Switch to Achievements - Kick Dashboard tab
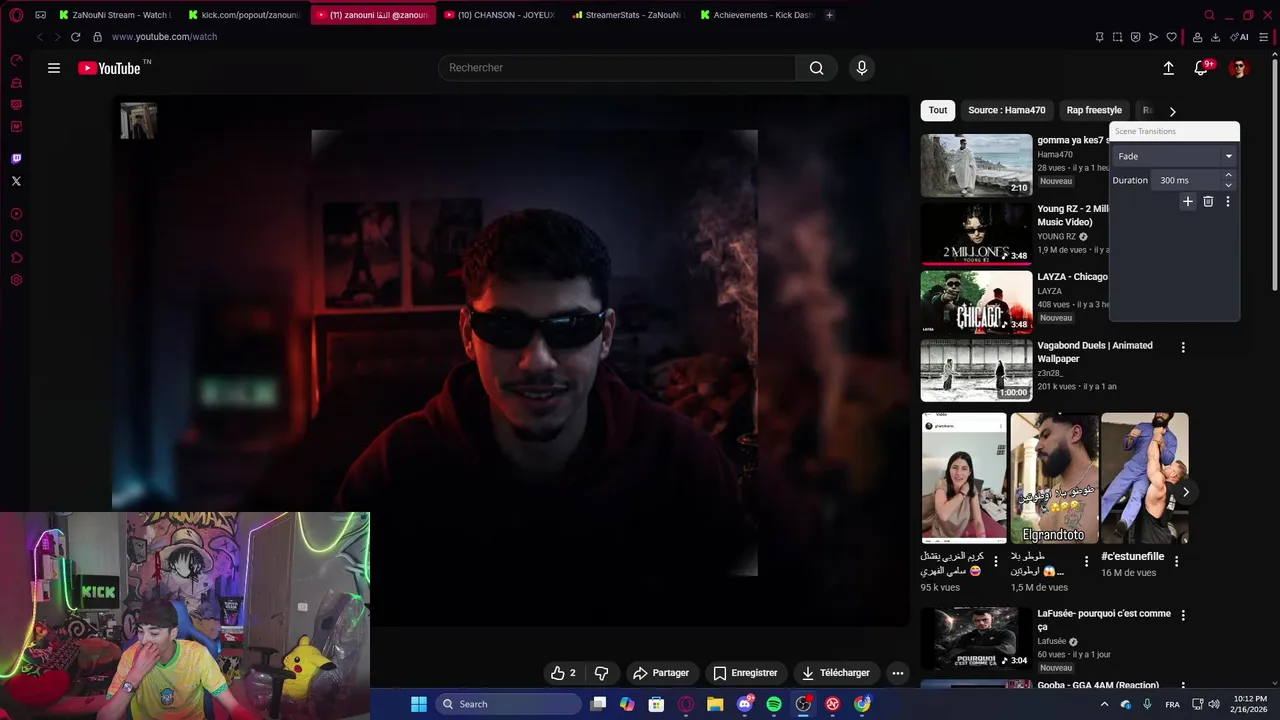The width and height of the screenshot is (1280, 720). point(758,15)
